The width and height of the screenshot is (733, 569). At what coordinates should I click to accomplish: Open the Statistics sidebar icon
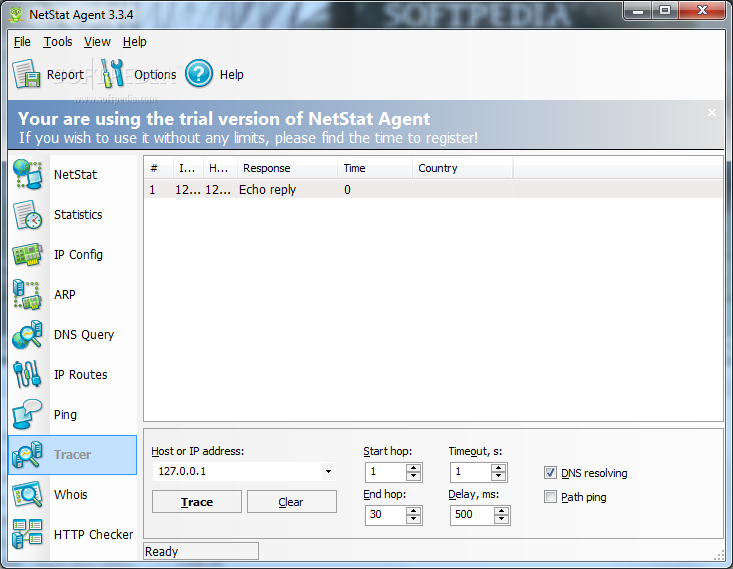28,215
